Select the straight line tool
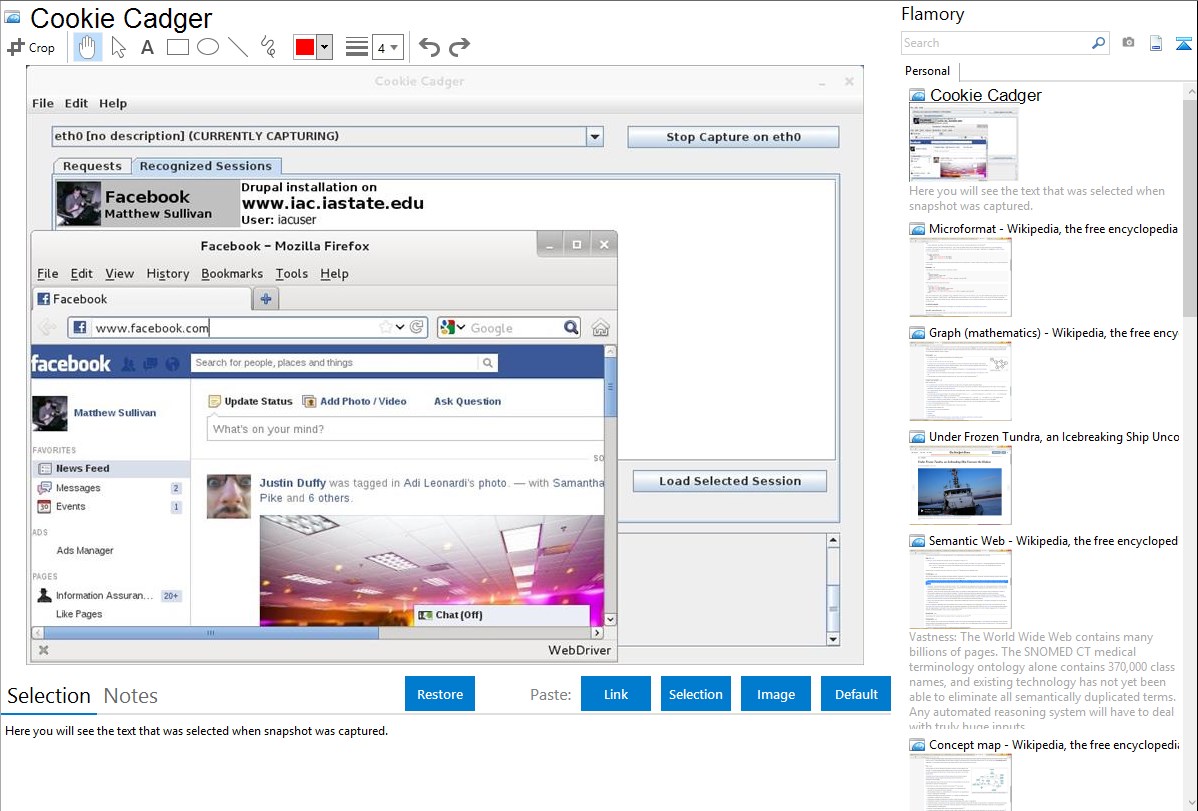The width and height of the screenshot is (1198, 811). (x=238, y=47)
